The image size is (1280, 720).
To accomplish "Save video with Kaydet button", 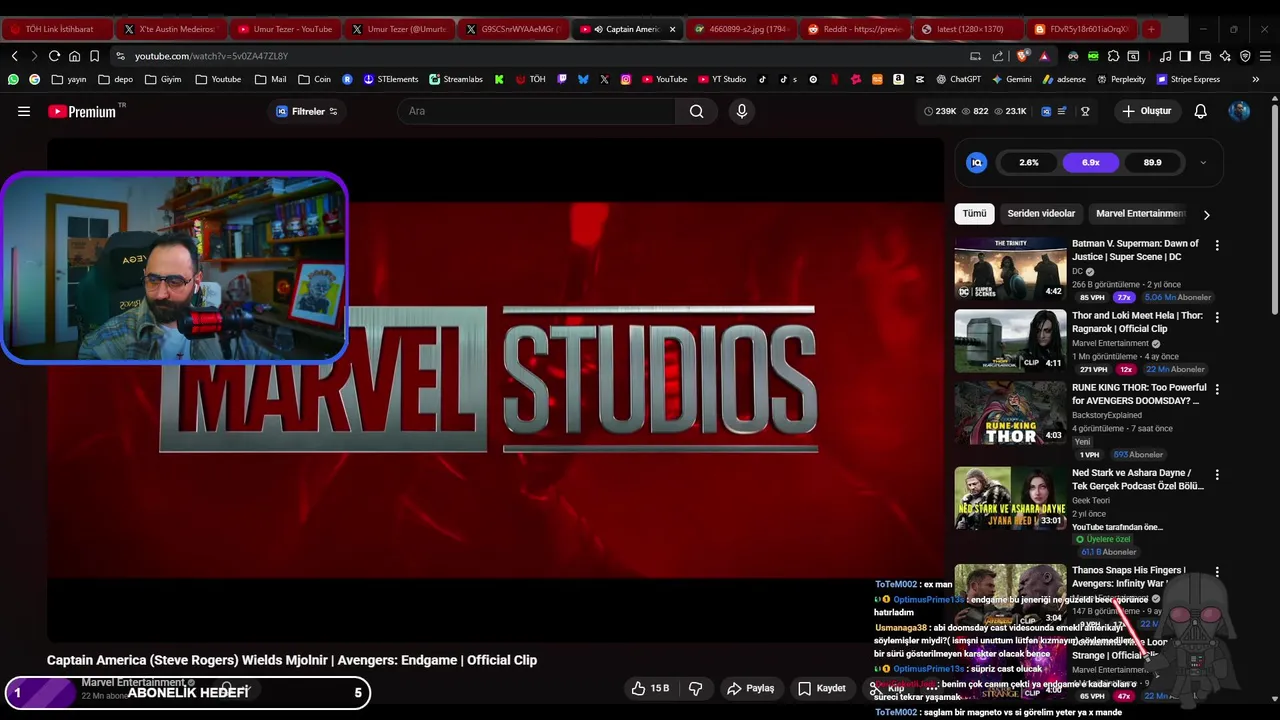I will point(821,688).
